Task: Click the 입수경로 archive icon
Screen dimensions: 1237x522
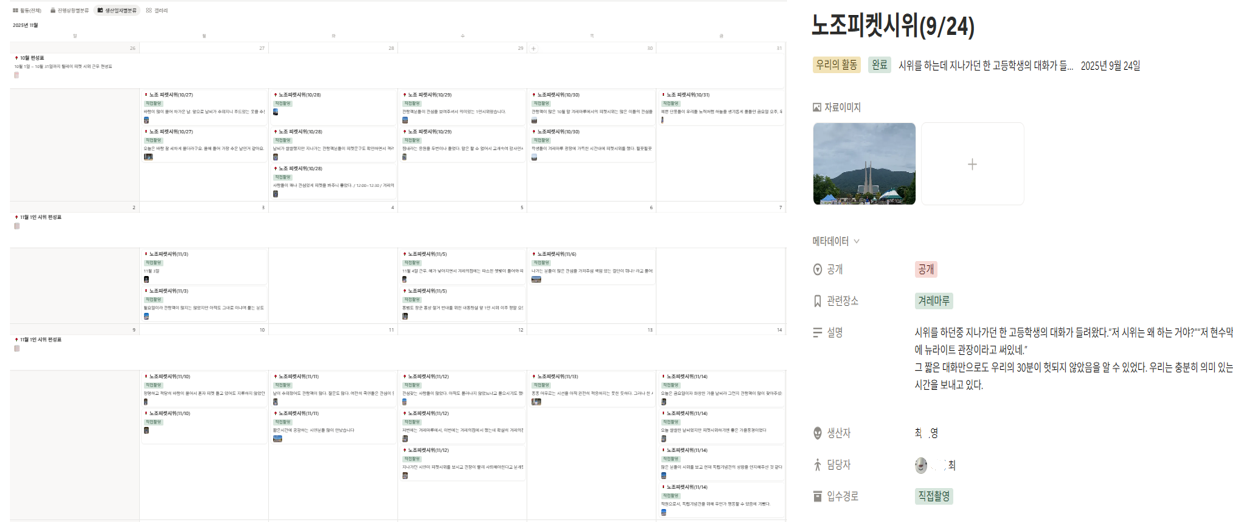Action: [817, 496]
